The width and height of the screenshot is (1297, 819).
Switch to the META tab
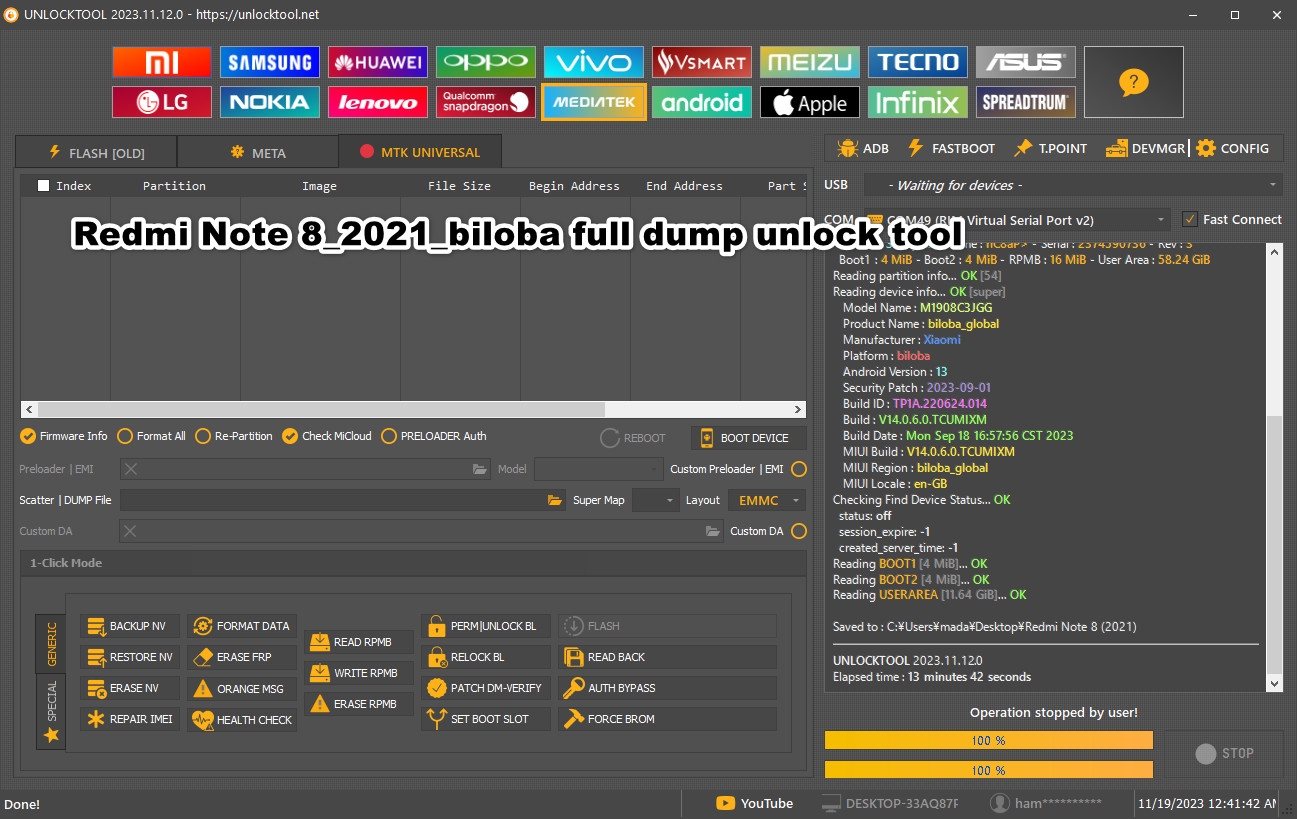pos(258,153)
